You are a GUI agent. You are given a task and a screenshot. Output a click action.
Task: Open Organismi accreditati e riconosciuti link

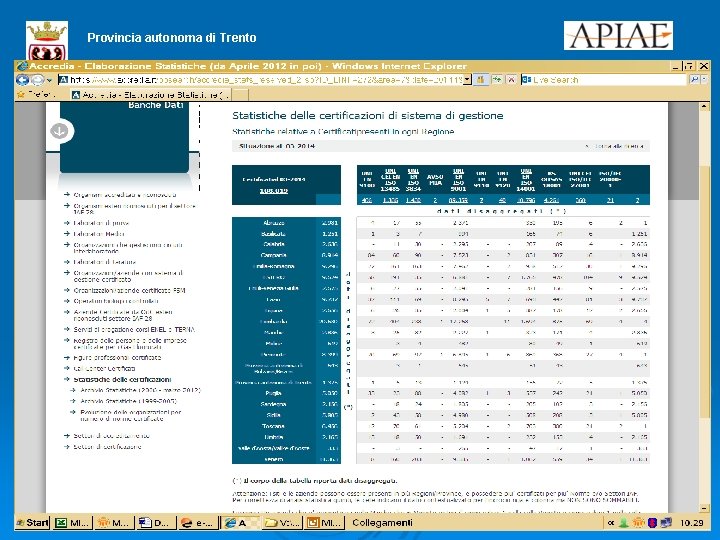(x=124, y=195)
